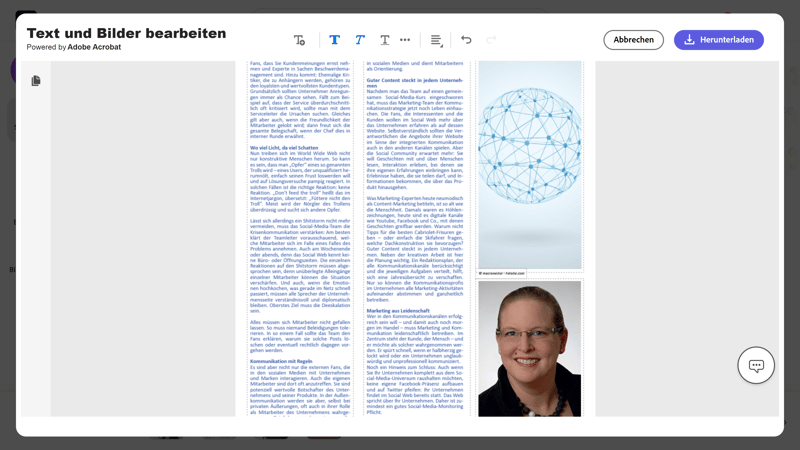The height and width of the screenshot is (450, 800).
Task: Click the heading "Kommunikation mit Regeln"
Action: coord(284,361)
